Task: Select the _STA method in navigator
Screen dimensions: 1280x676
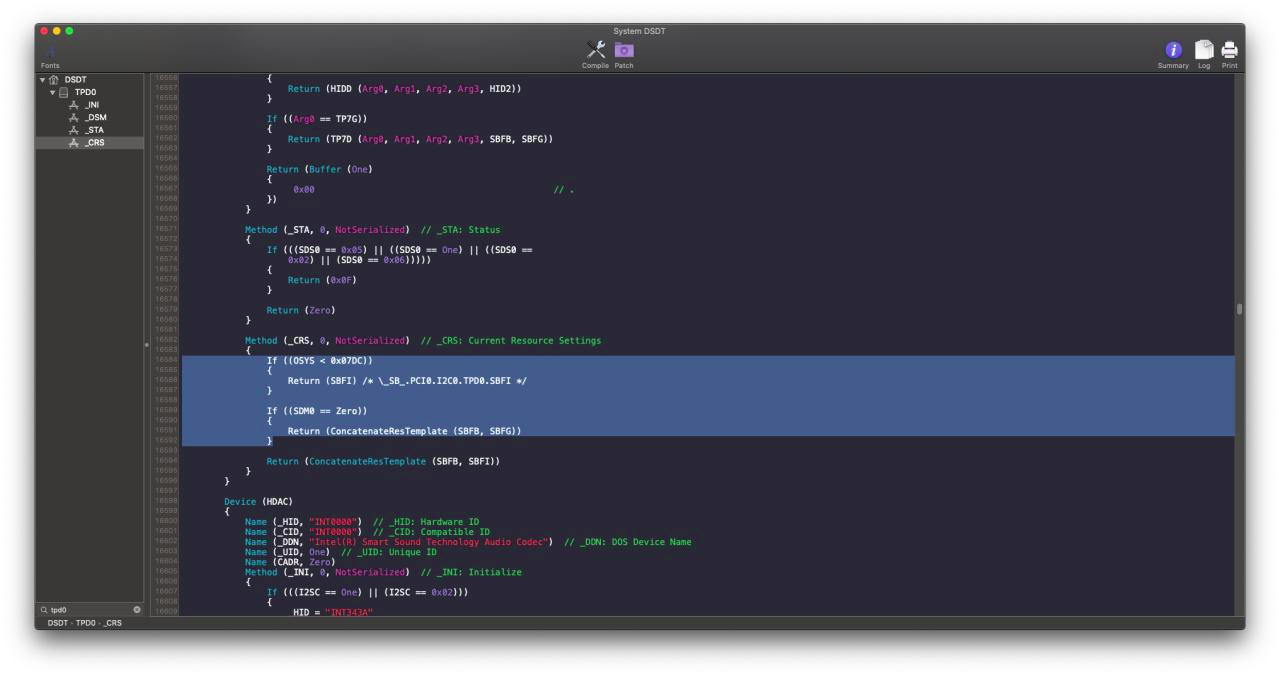Action: [91, 130]
